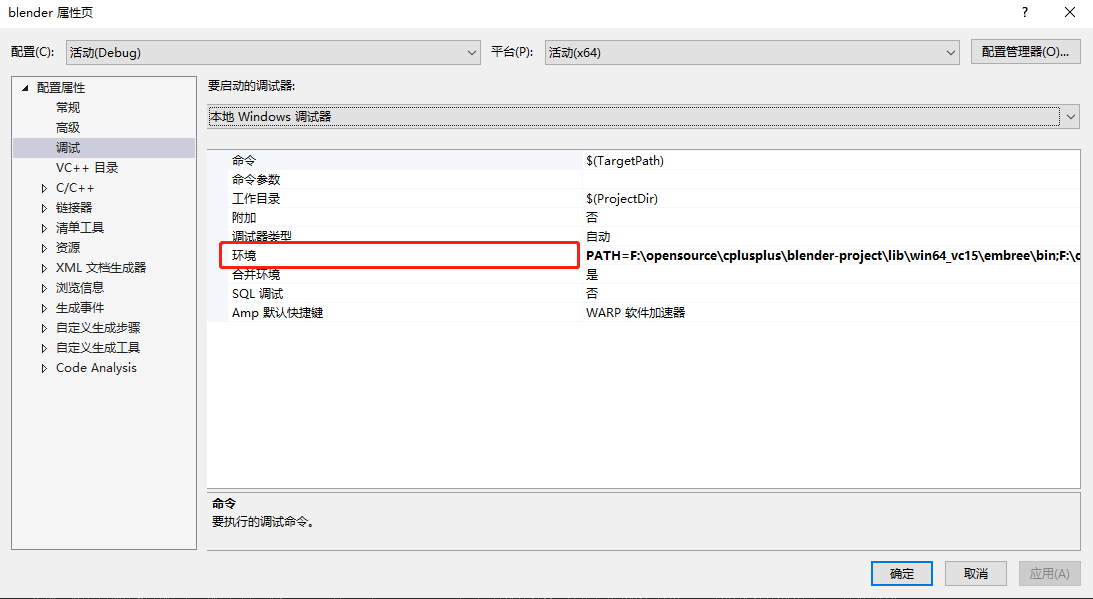This screenshot has width=1093, height=599.
Task: Click the 自动 debugger type value
Action: pyautogui.click(x=598, y=236)
